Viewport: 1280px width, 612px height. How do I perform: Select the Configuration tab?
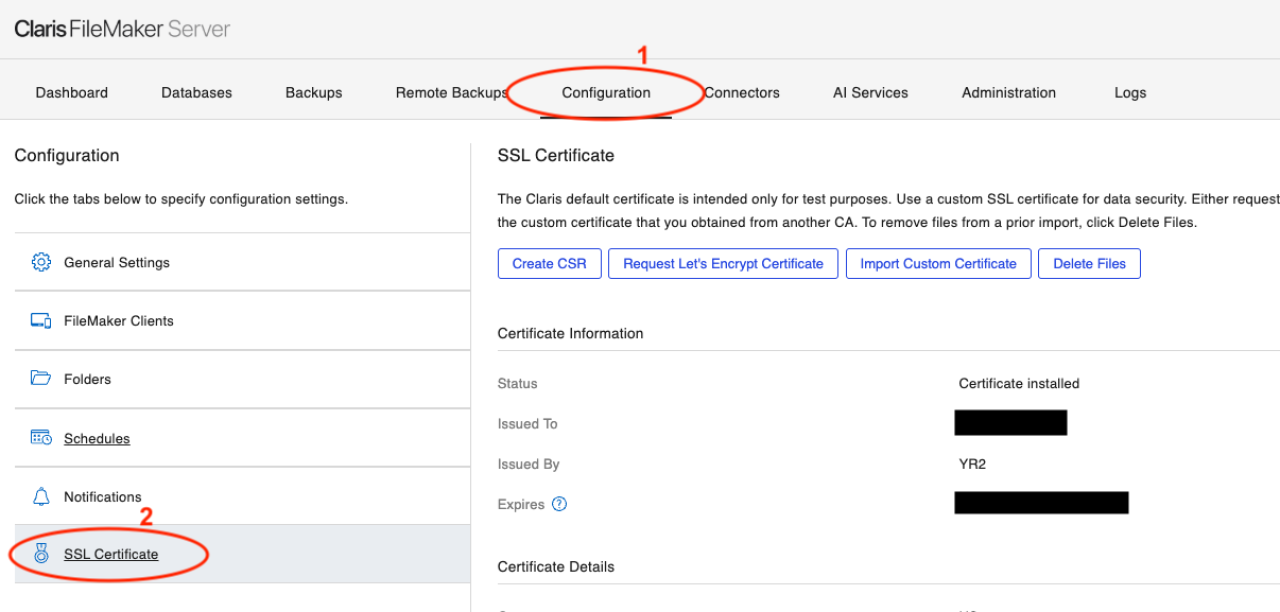pyautogui.click(x=606, y=92)
